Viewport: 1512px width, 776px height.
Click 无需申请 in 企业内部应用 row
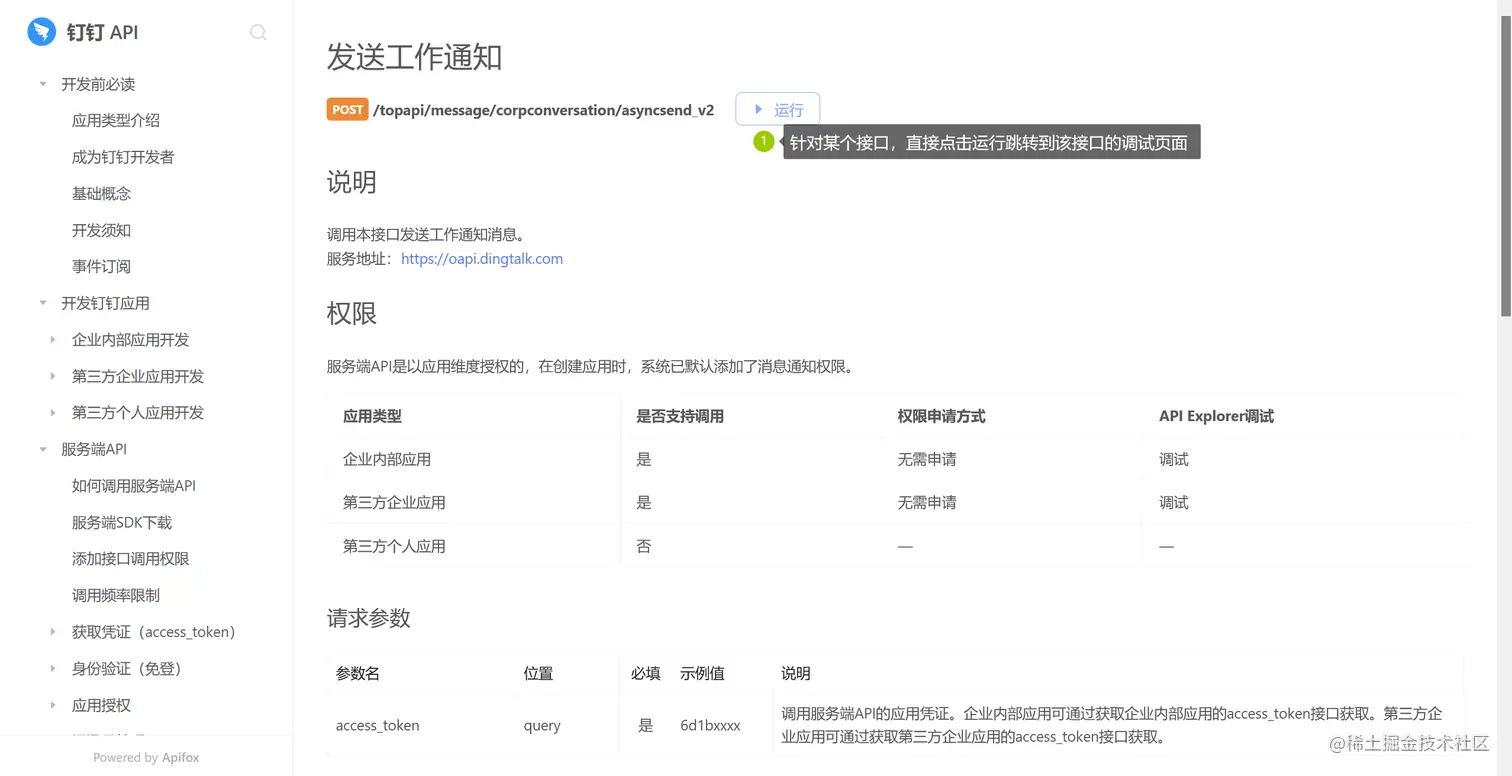(x=926, y=460)
